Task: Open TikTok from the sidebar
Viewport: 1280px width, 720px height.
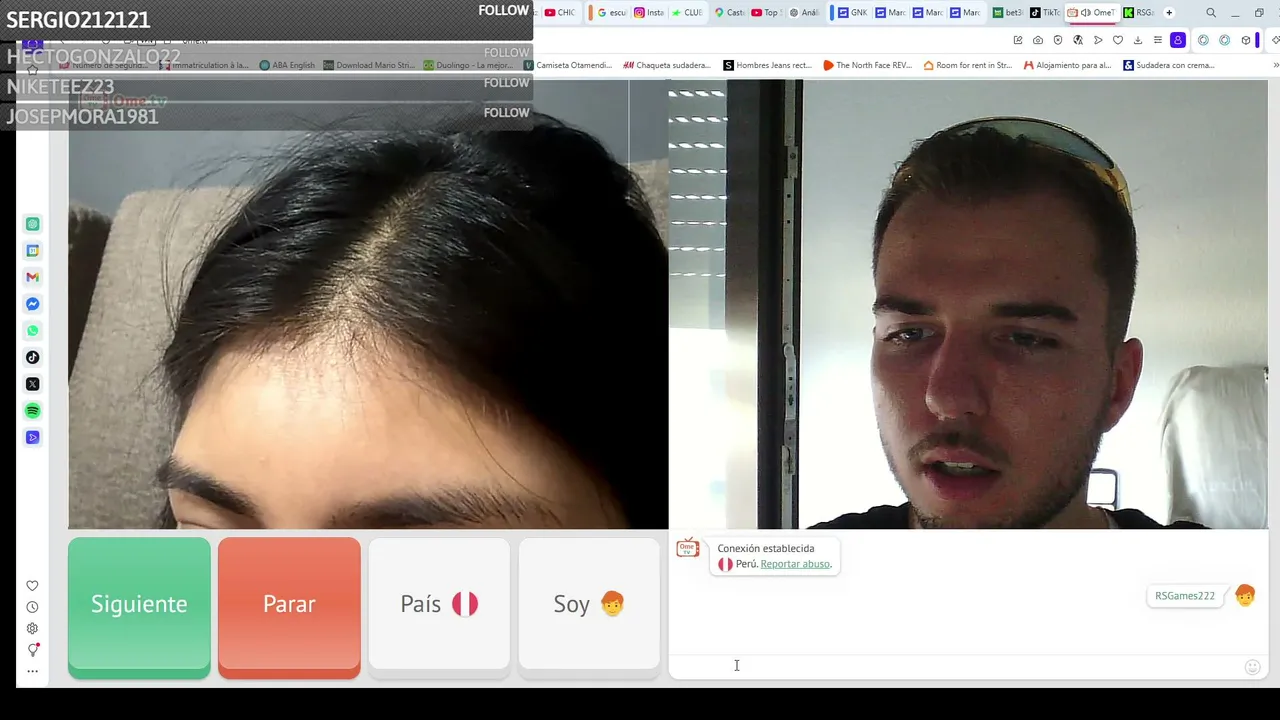Action: (33, 357)
